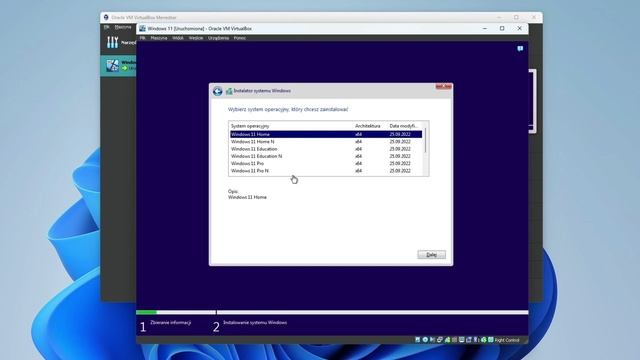Click the audio status bar icon
Screen dimensions: 640x360
click(432, 340)
